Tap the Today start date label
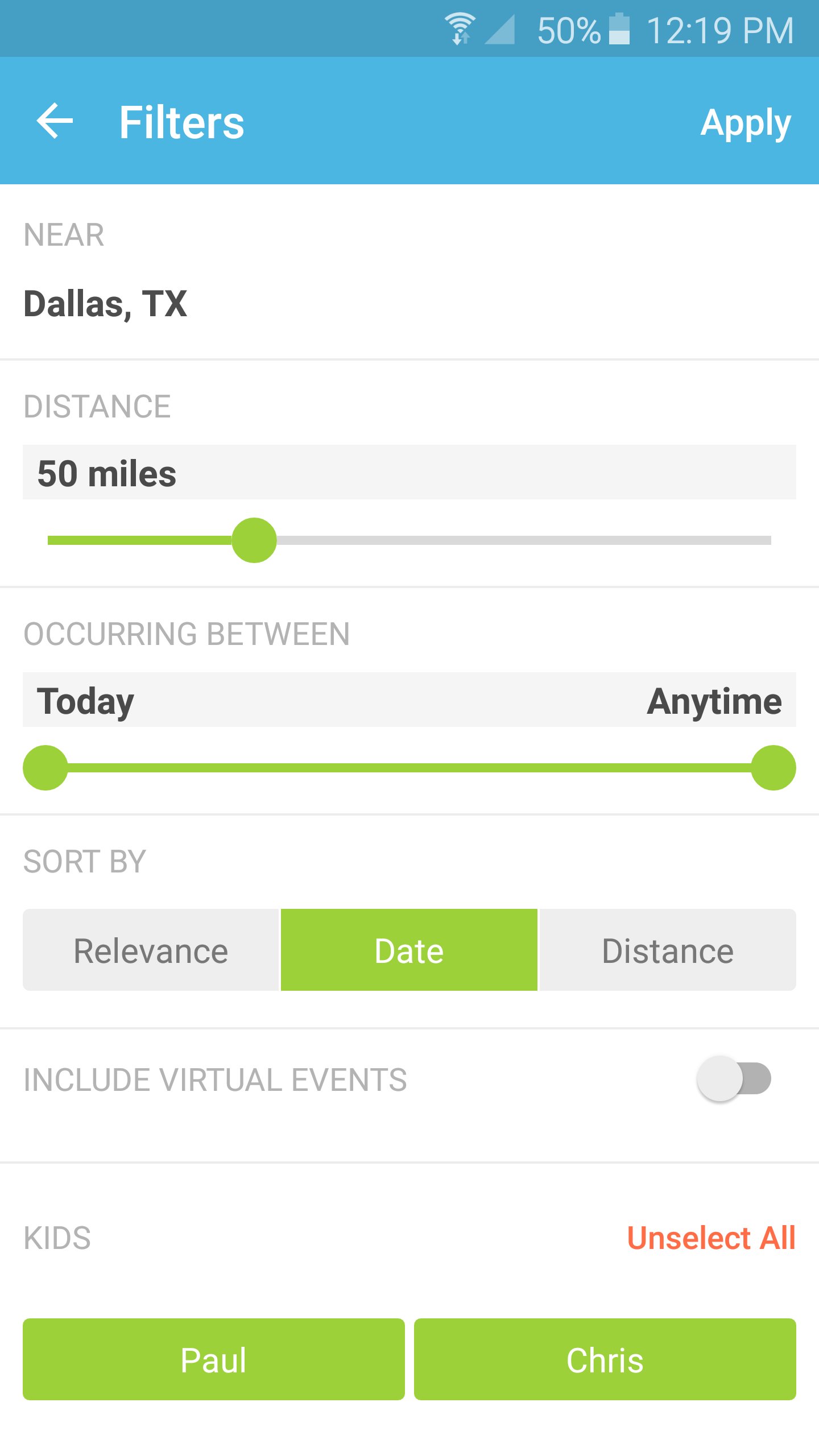 85,701
